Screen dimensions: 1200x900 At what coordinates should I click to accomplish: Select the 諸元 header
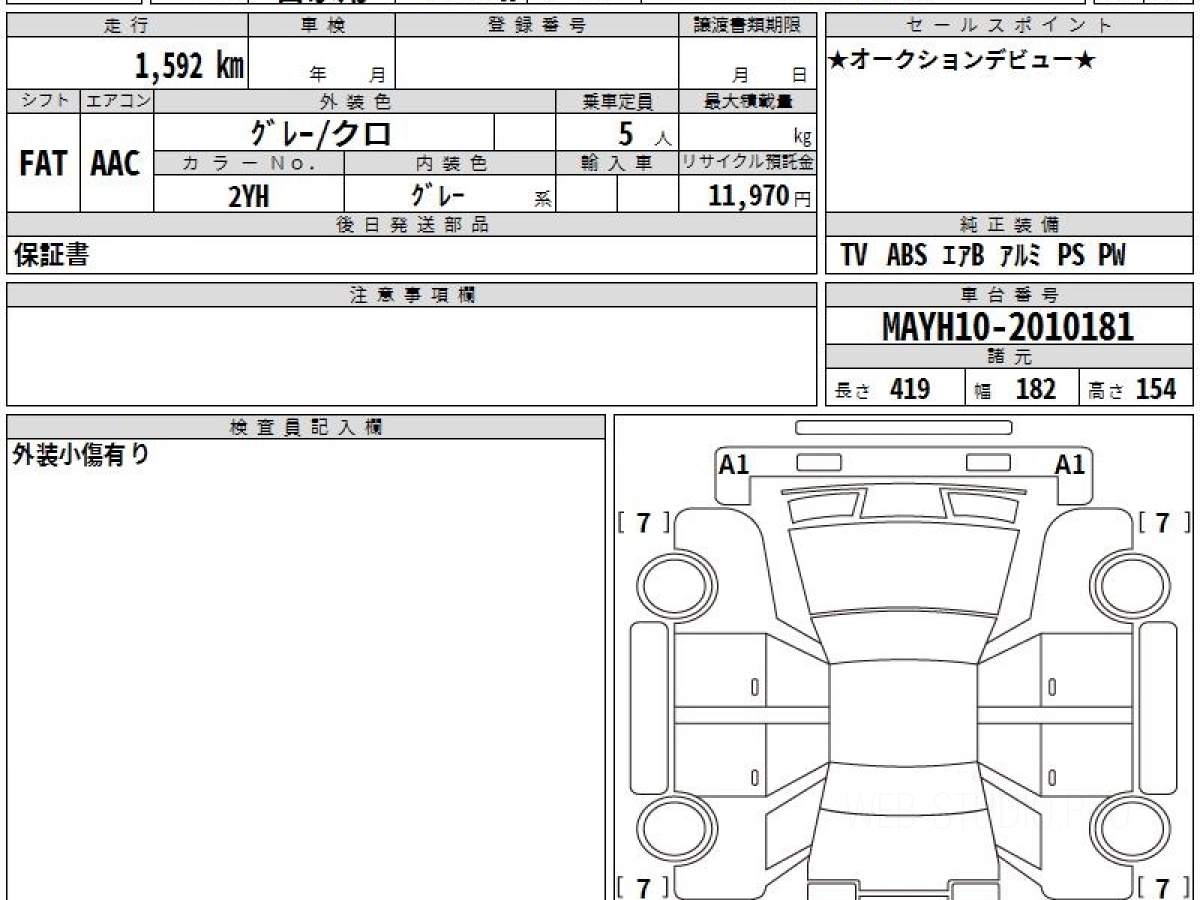tap(1010, 358)
